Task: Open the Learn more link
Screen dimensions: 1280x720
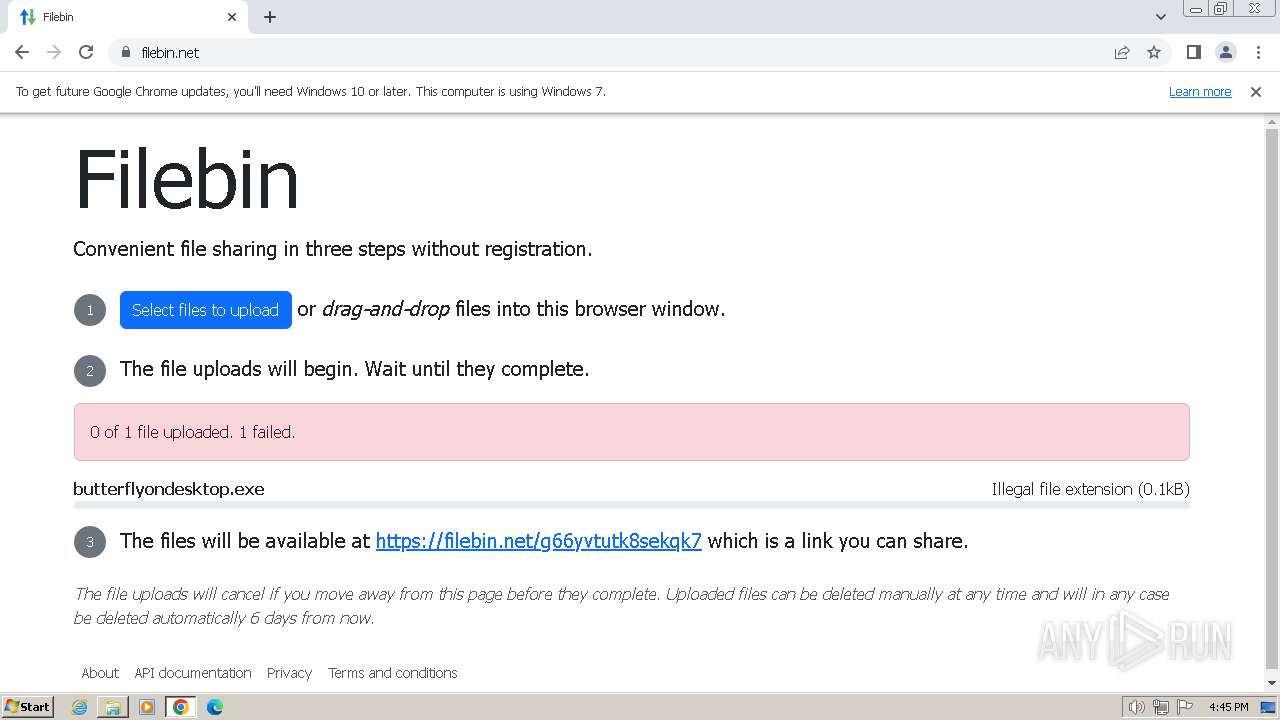Action: [x=1200, y=91]
